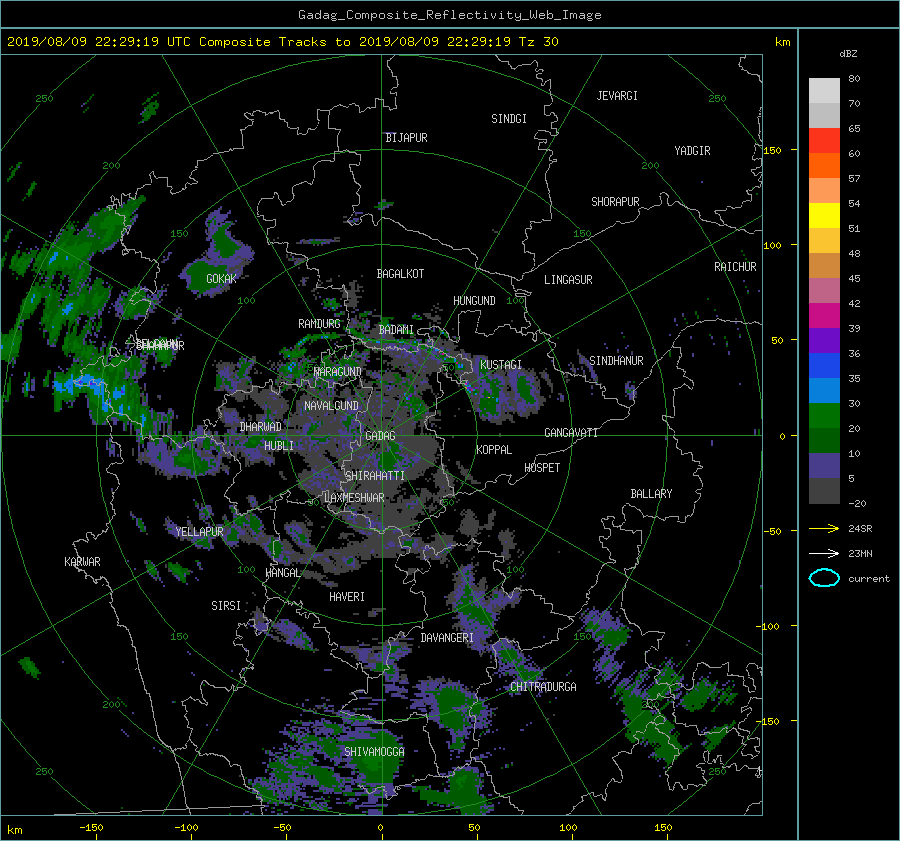The width and height of the screenshot is (900, 841).
Task: Select the magenta 42 dBZ color swatch
Action: click(824, 315)
